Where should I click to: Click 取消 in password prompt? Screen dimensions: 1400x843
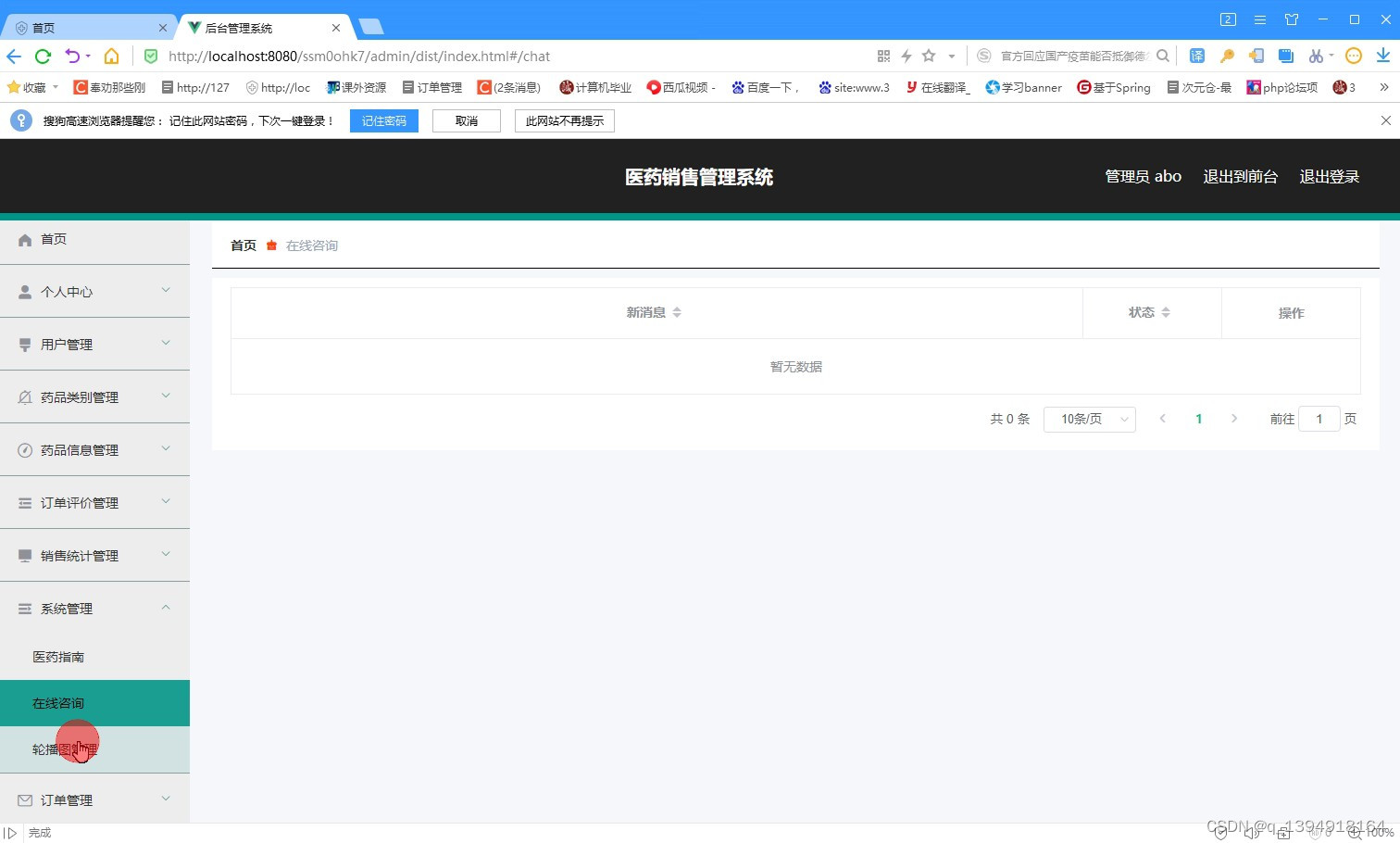click(x=467, y=121)
